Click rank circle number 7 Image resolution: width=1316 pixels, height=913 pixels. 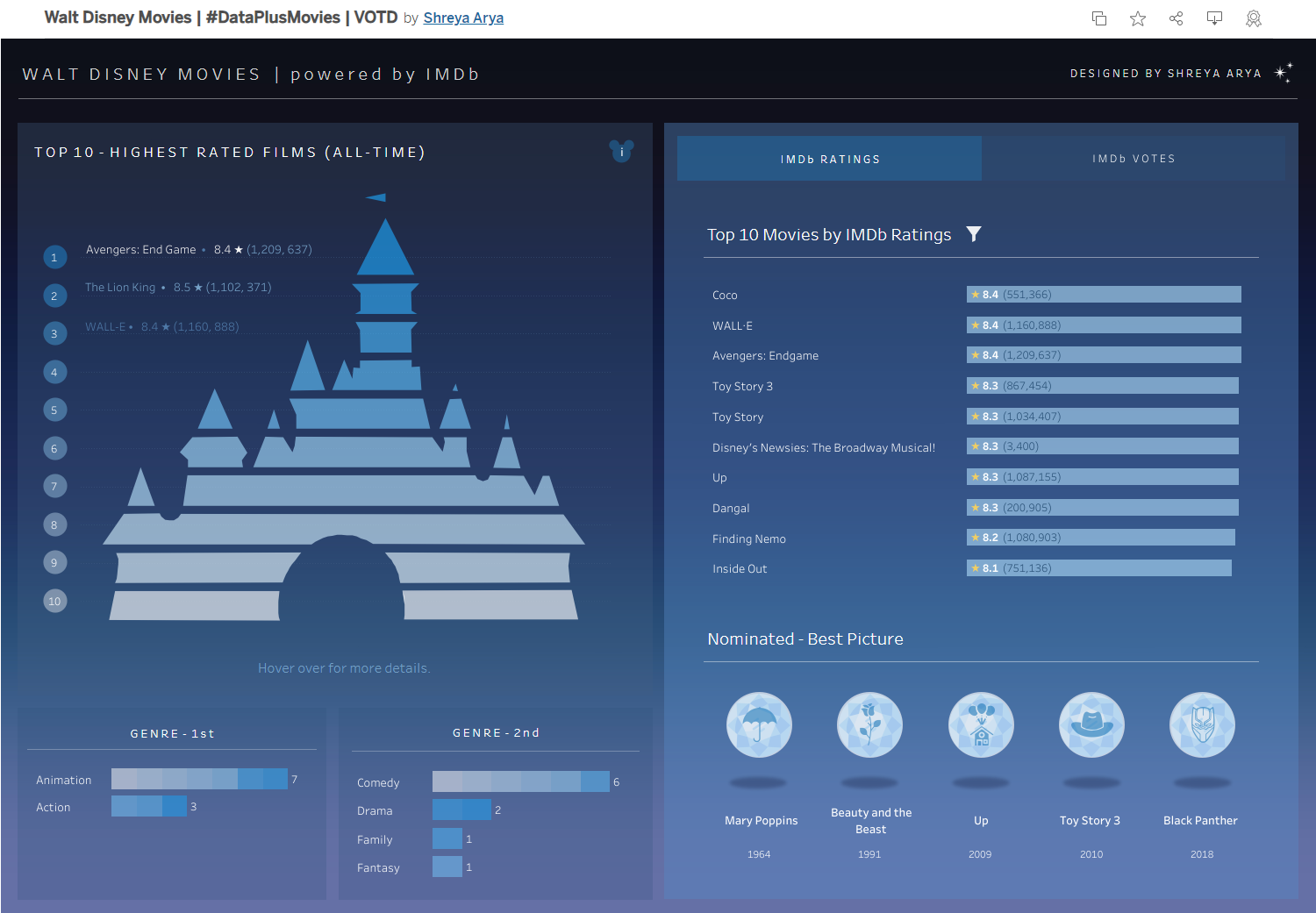click(54, 486)
